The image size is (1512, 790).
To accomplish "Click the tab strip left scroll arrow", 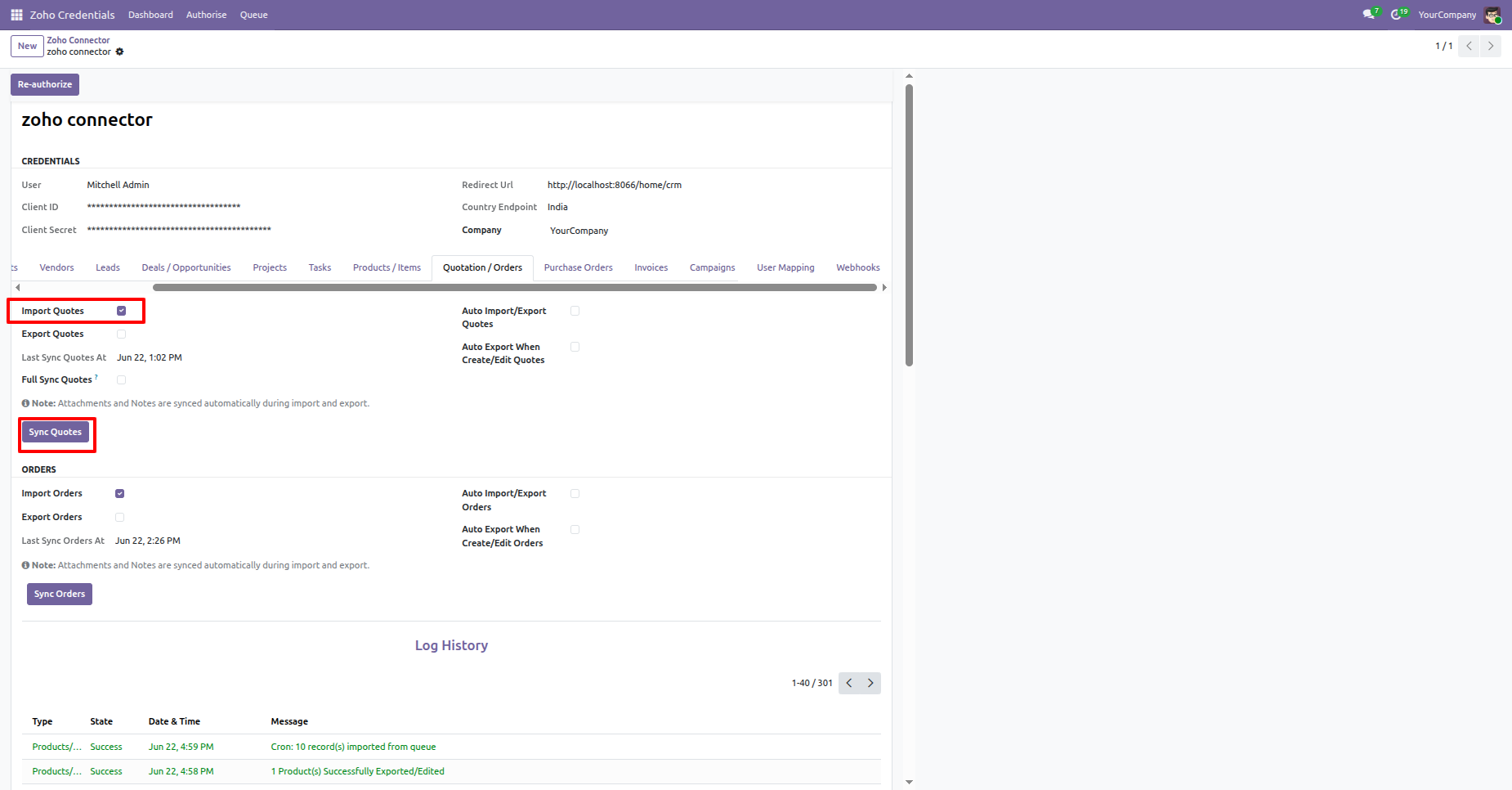I will click(x=18, y=287).
